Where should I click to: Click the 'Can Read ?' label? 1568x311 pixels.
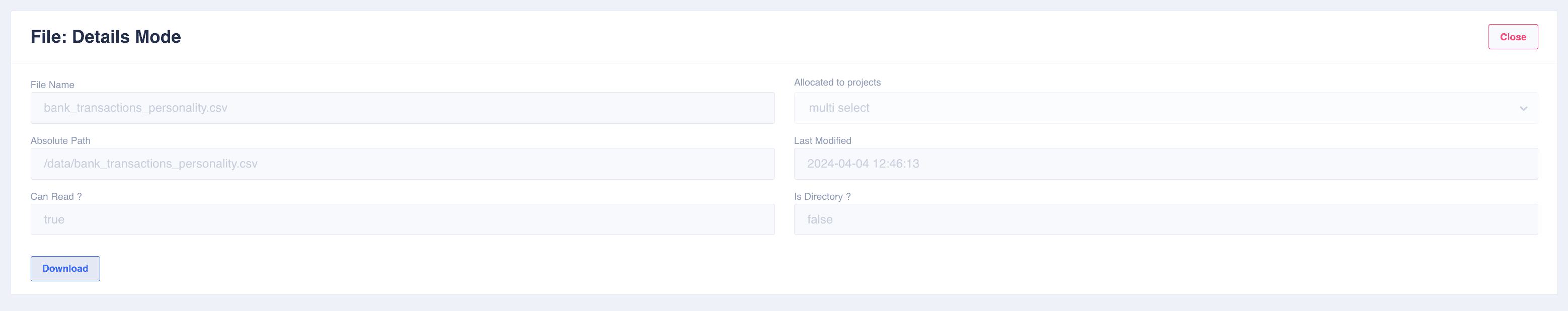tap(56, 197)
